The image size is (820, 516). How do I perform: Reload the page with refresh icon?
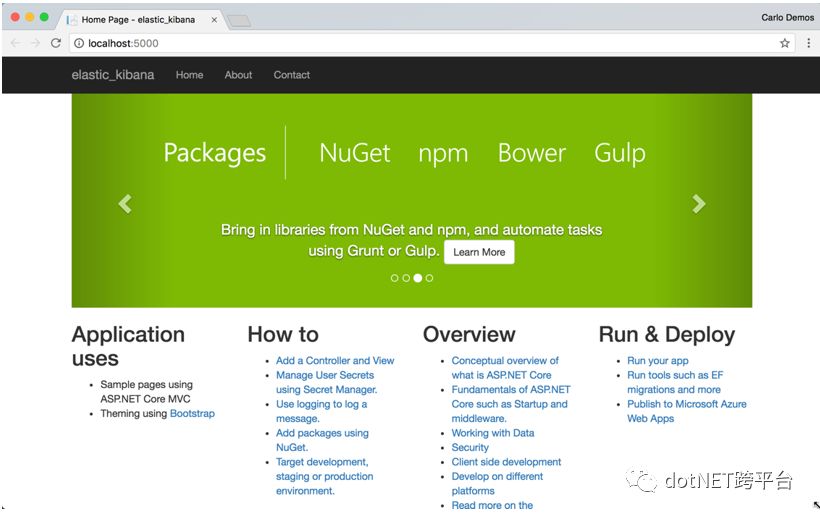pos(56,43)
